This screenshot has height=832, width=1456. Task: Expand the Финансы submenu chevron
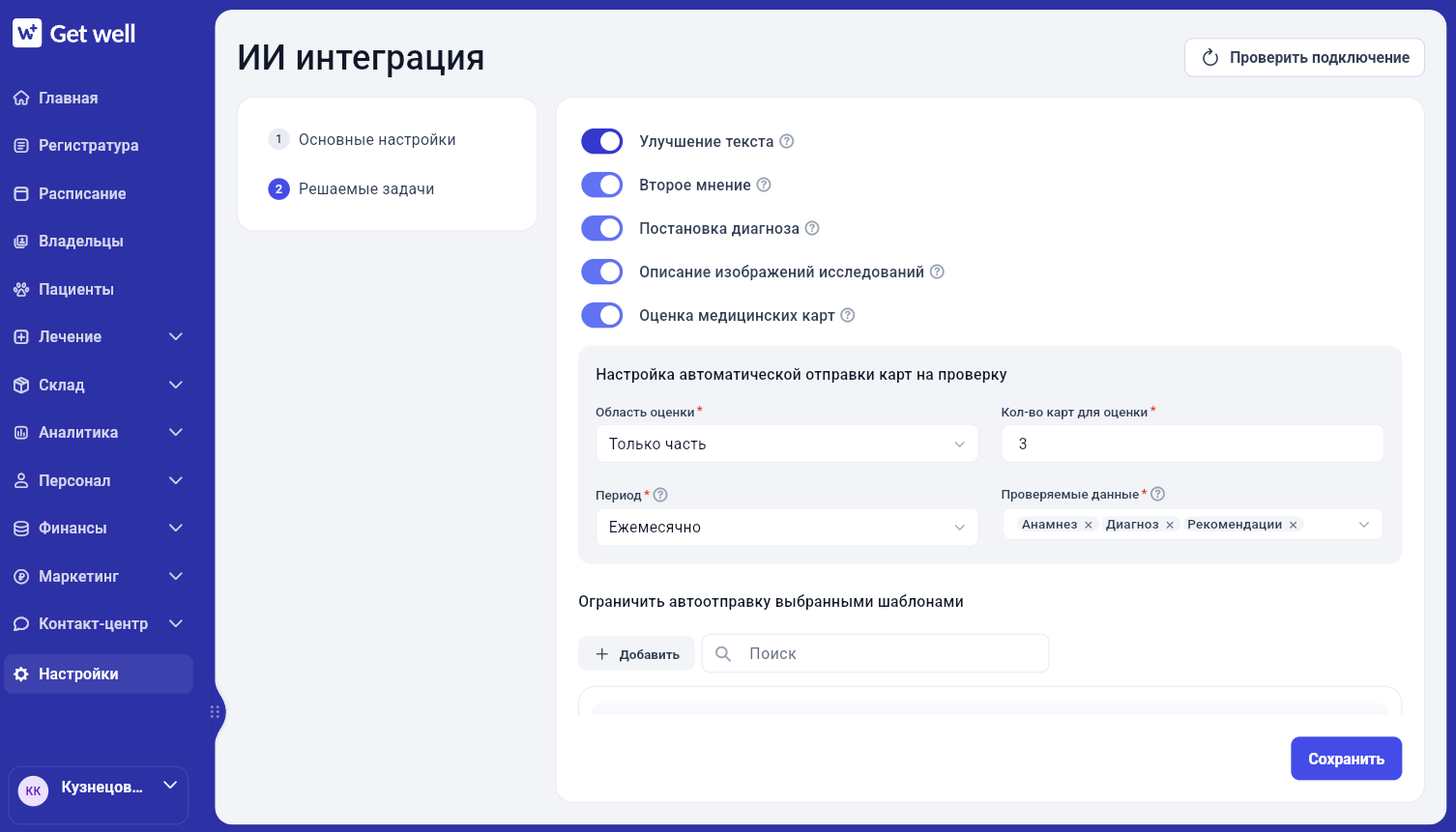point(176,528)
